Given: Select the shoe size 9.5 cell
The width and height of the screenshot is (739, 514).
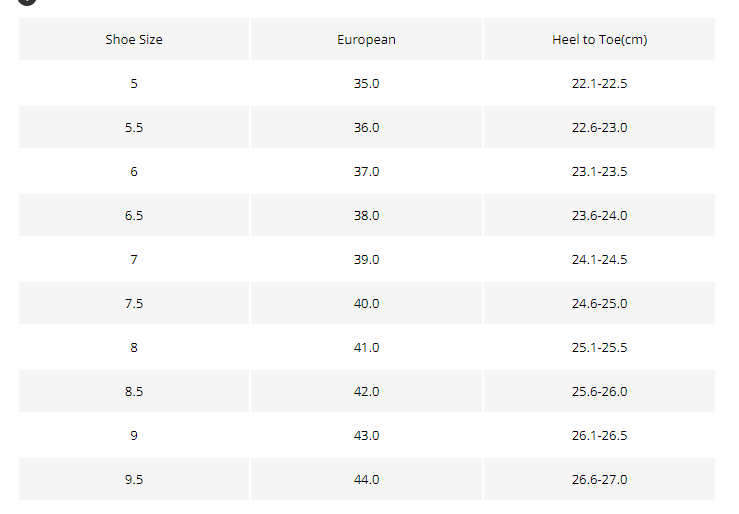Looking at the screenshot, I should 134,479.
